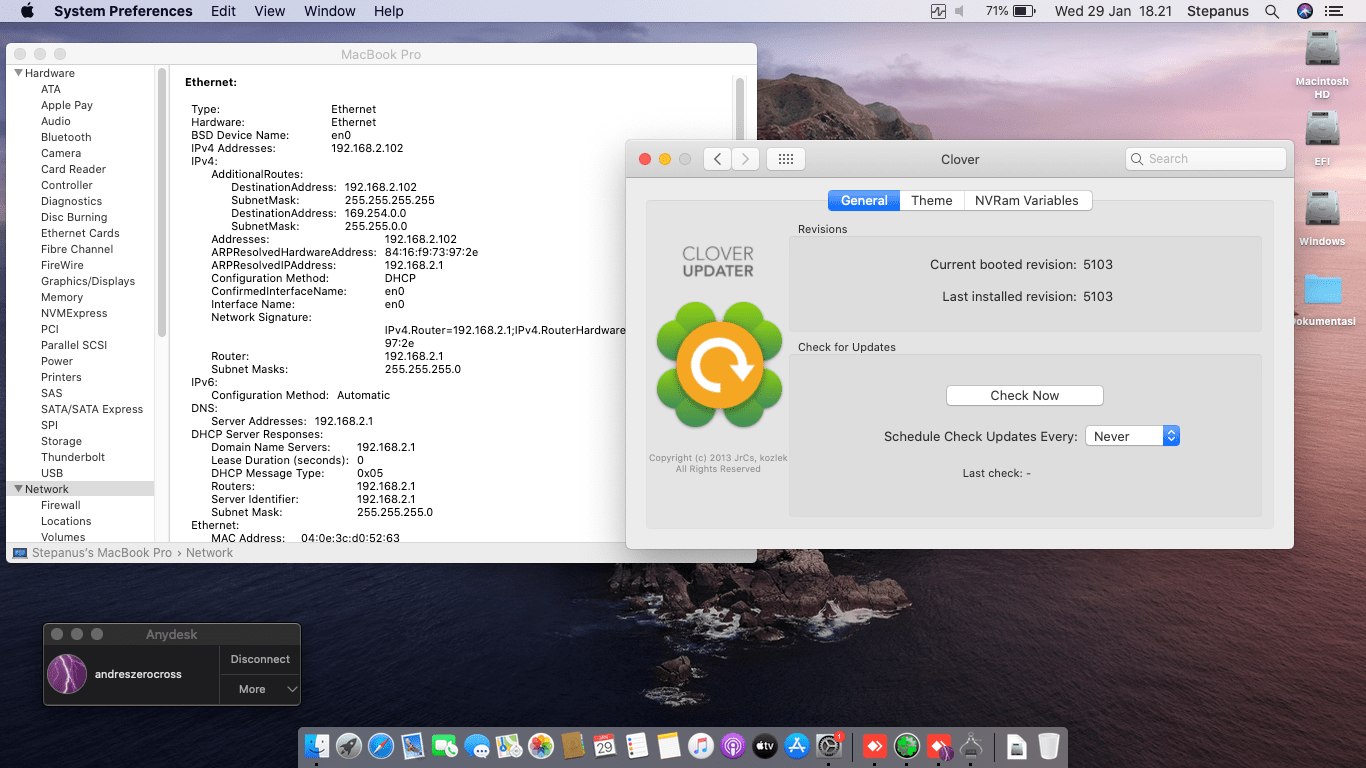Open the Podcasts app in the dock
Screen dimensions: 1366x768
click(732, 746)
